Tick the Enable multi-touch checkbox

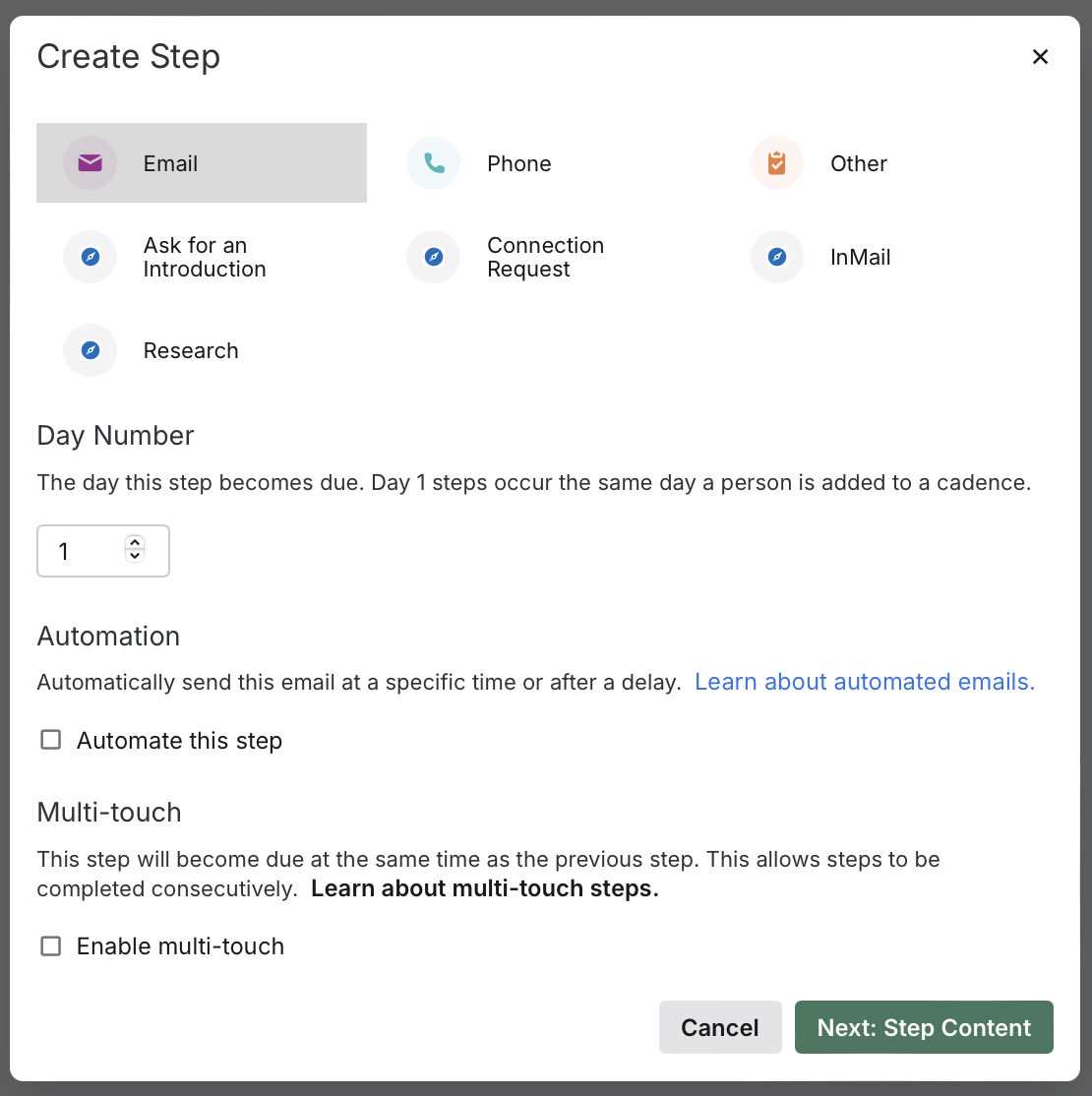pos(50,945)
